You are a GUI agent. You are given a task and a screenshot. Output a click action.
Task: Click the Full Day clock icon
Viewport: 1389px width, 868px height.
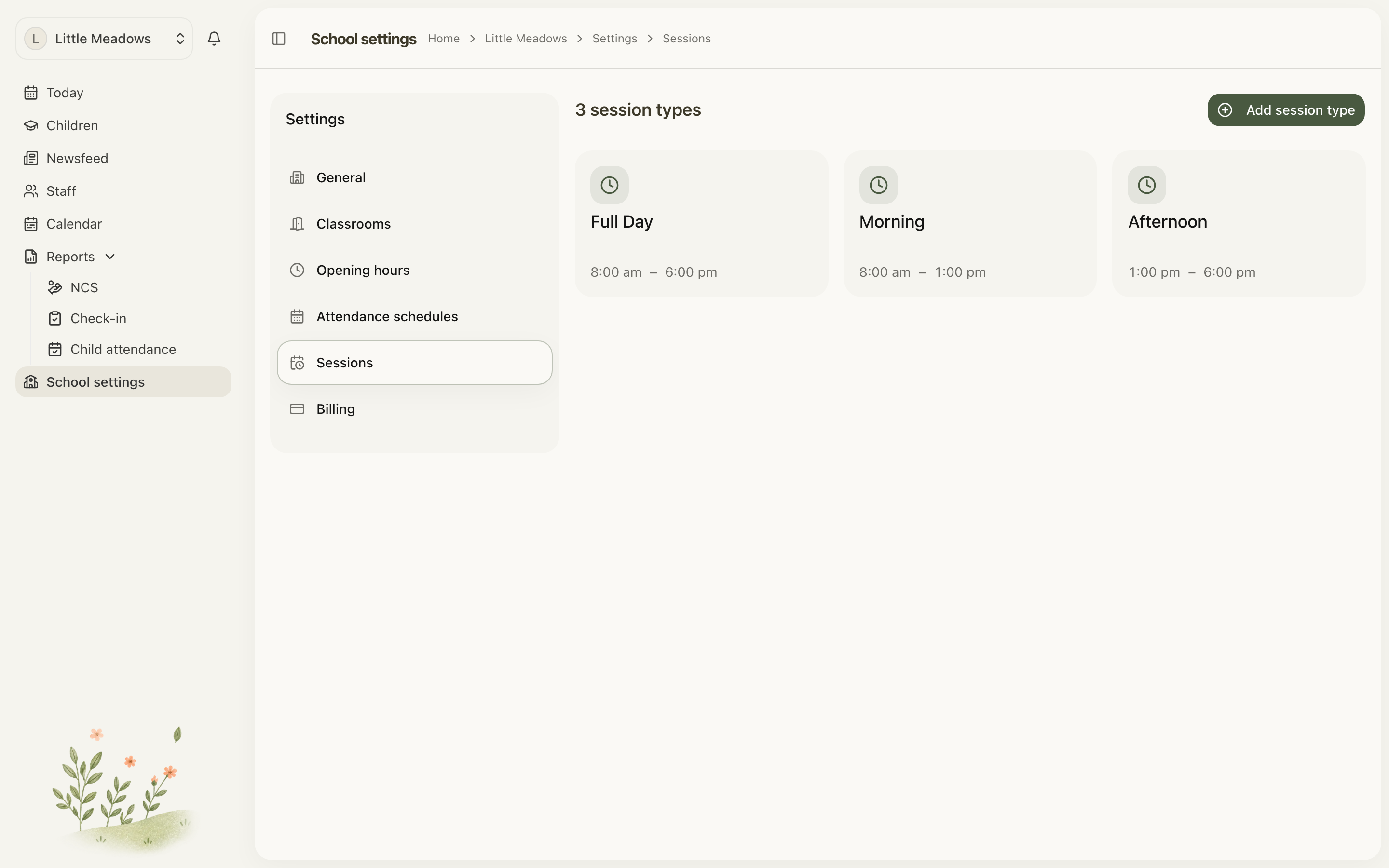click(x=610, y=185)
